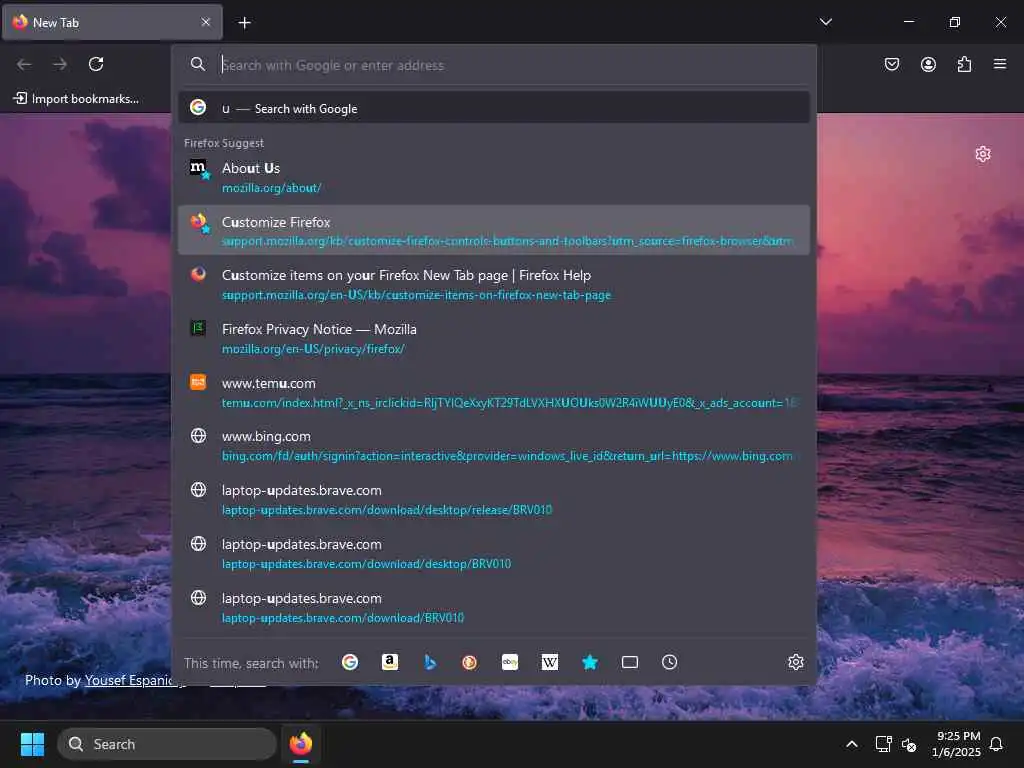
Task: Personalize new tab gear icon
Action: (983, 154)
